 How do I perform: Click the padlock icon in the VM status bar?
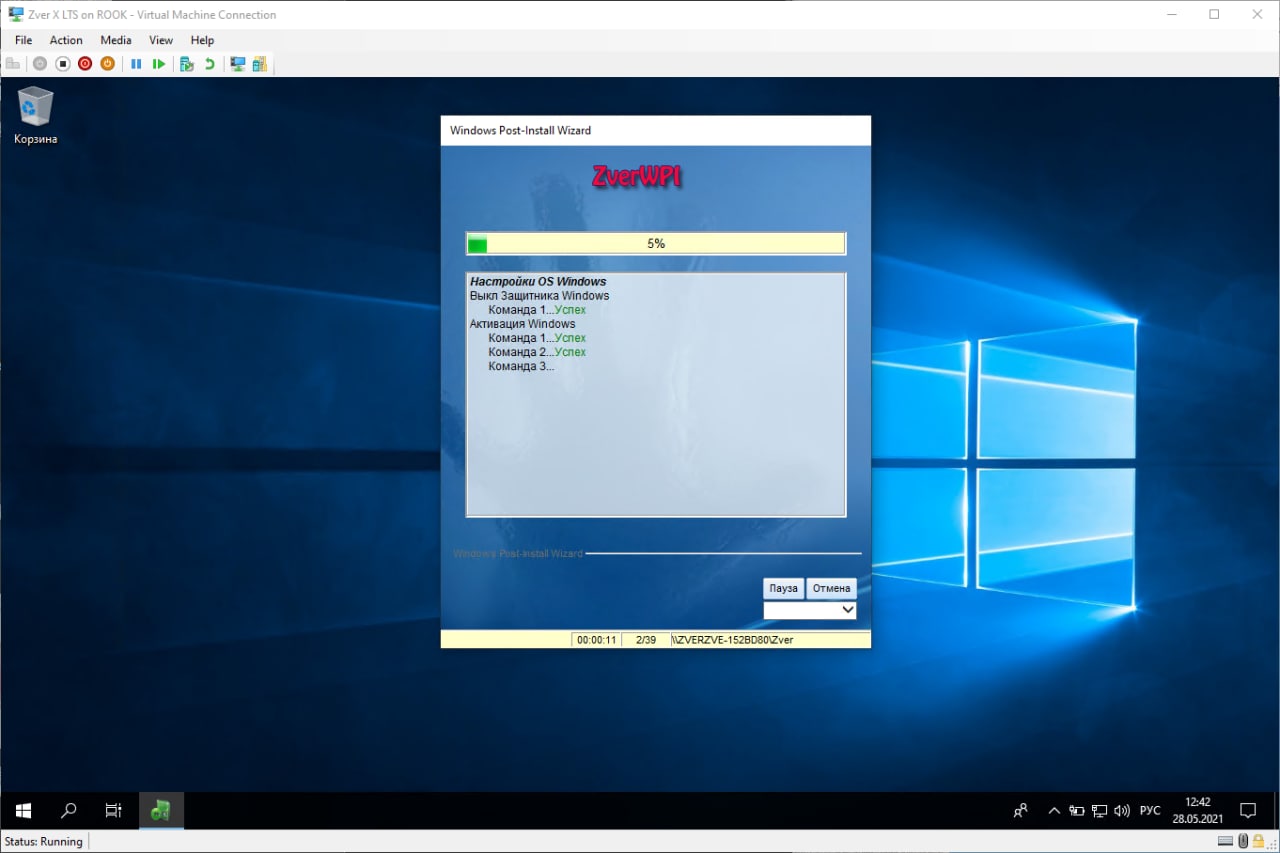[1258, 841]
